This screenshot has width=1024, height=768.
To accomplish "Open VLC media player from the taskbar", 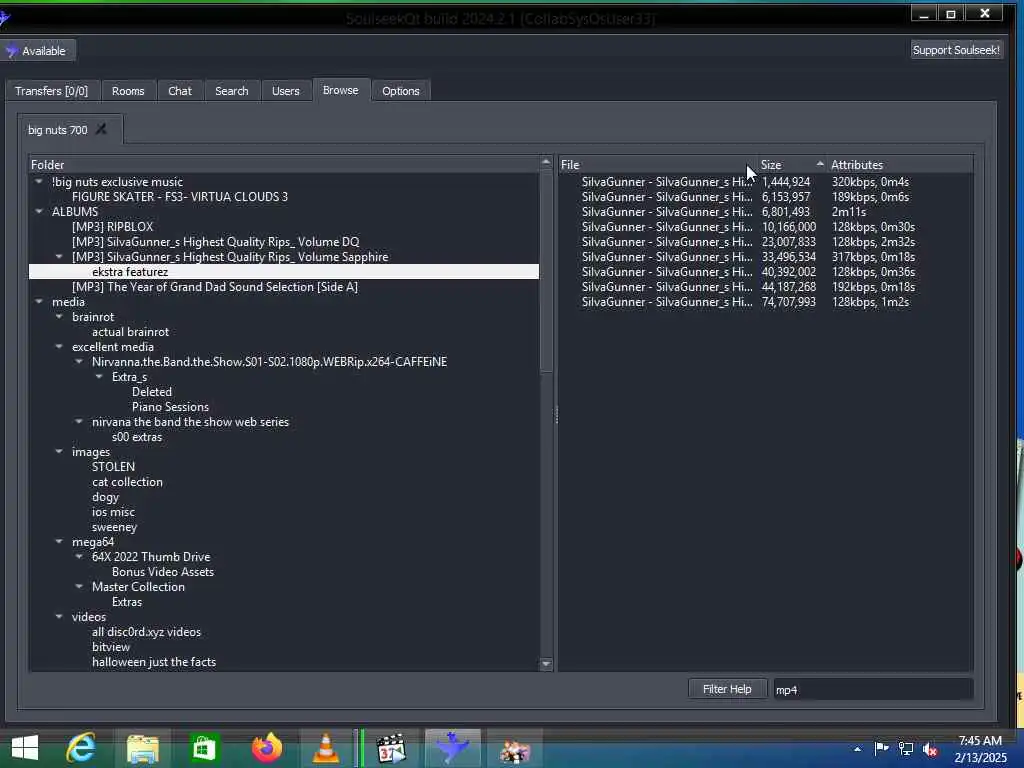I will click(x=325, y=748).
